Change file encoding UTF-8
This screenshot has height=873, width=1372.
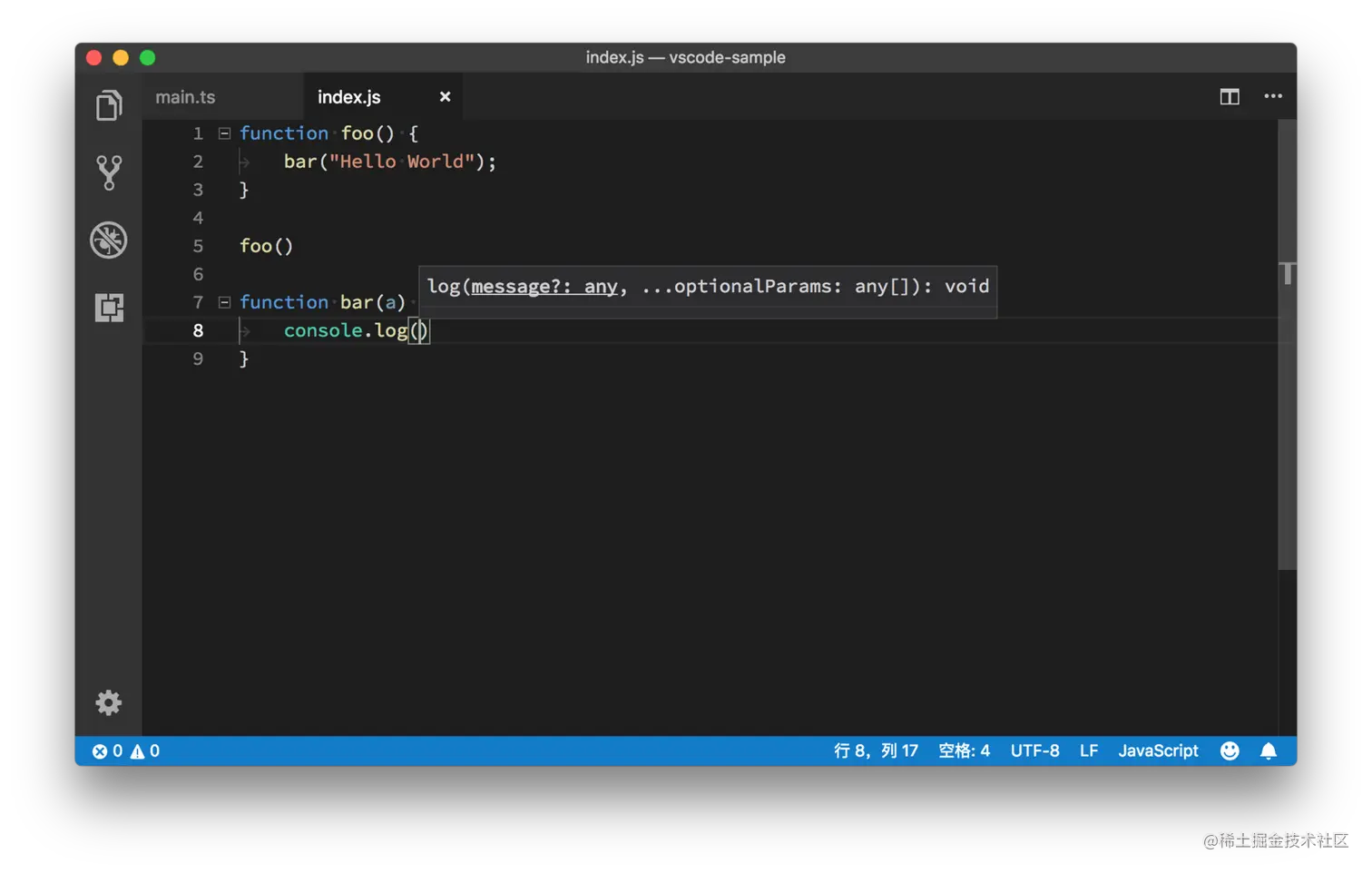pos(1034,751)
